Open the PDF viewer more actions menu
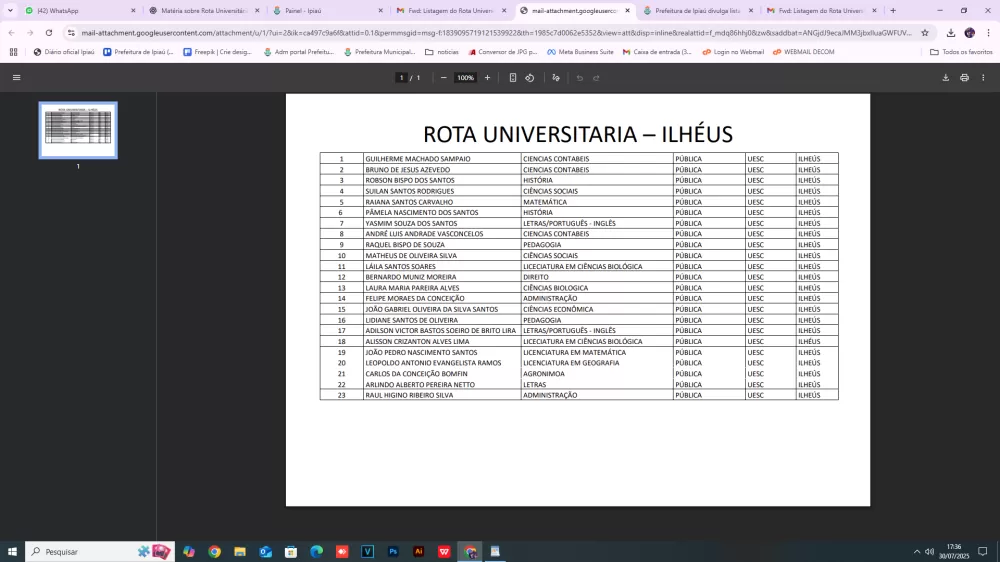Viewport: 1000px width, 562px height. click(x=983, y=77)
